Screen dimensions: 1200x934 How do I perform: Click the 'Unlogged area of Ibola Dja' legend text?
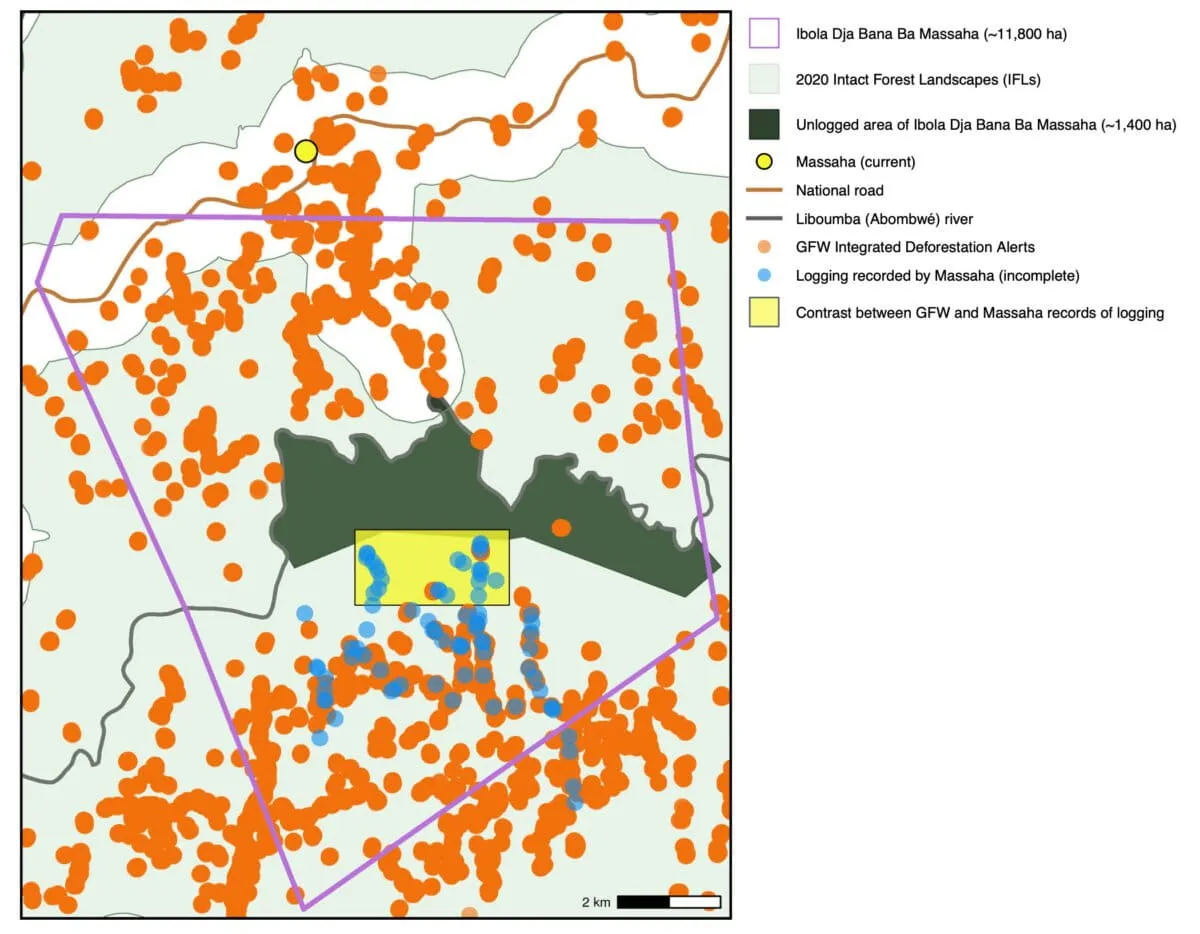(987, 126)
